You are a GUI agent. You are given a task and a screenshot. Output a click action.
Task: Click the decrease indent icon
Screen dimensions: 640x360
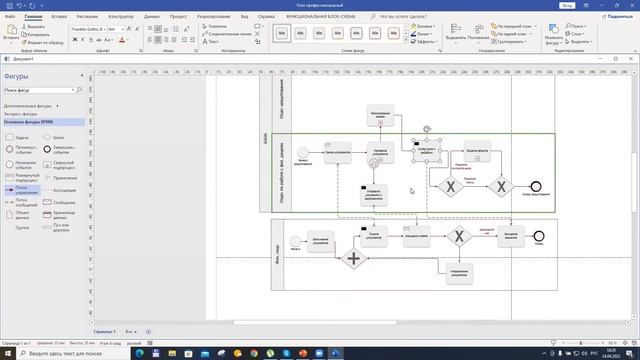(184, 40)
